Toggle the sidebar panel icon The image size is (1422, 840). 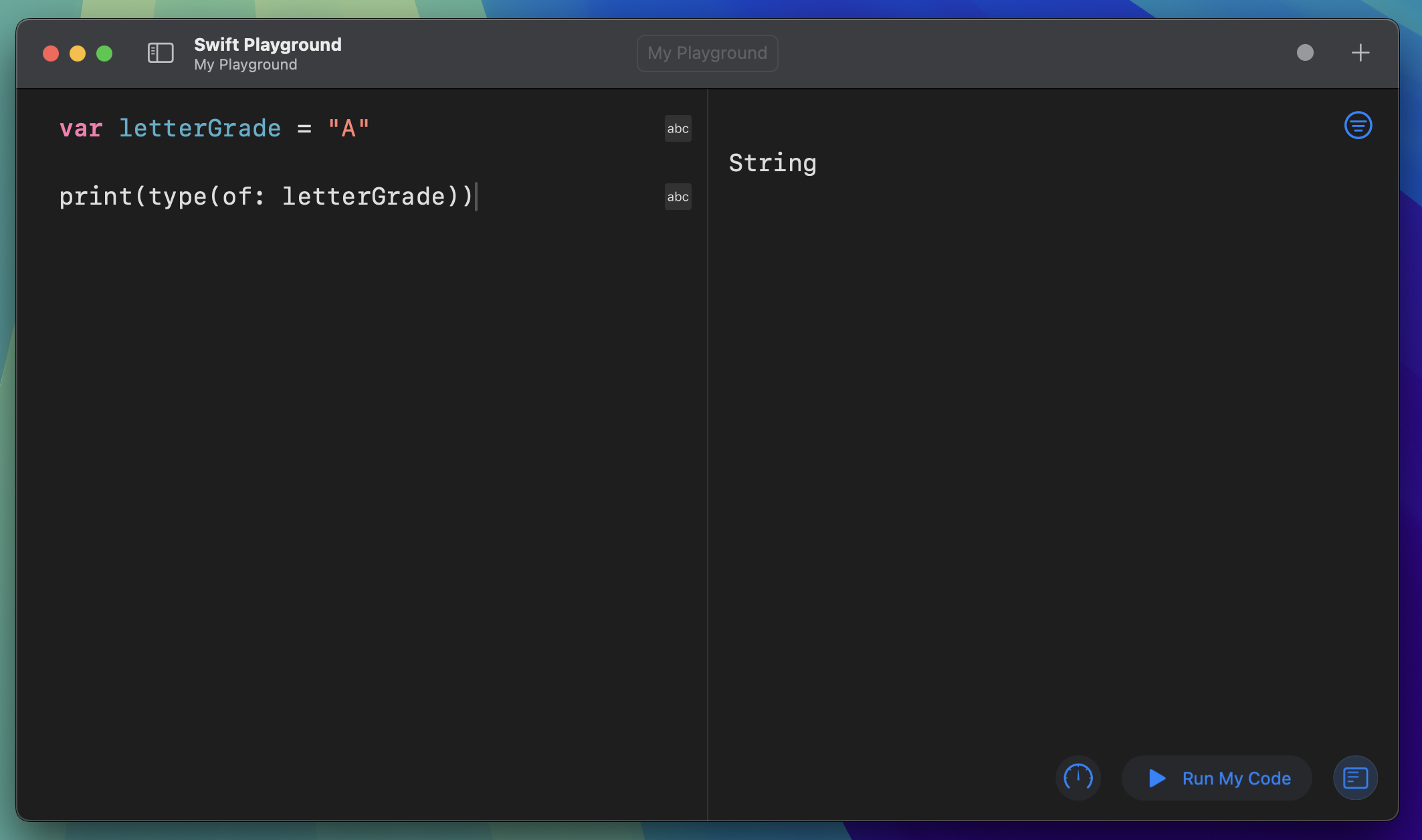(x=161, y=53)
